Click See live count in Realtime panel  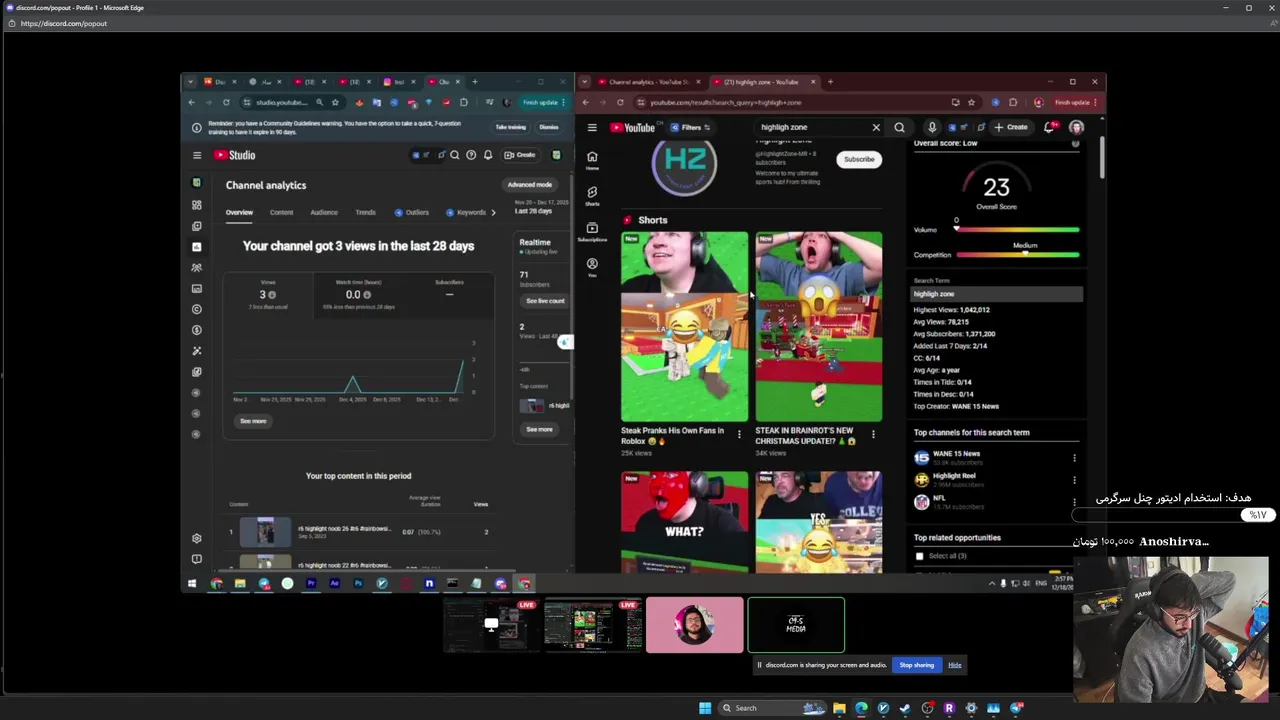[x=545, y=301]
